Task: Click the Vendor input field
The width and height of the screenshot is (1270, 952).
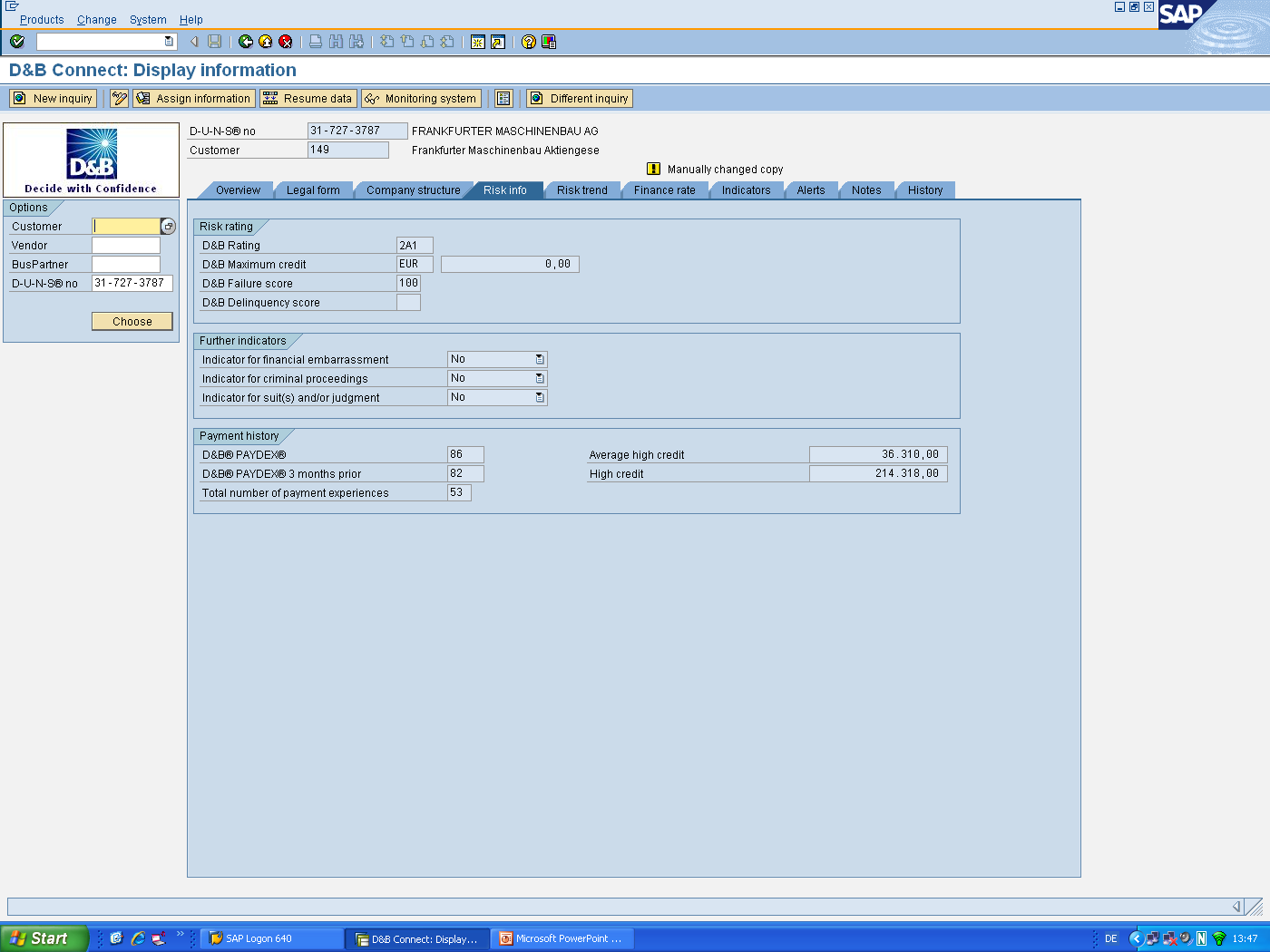Action: [x=126, y=246]
